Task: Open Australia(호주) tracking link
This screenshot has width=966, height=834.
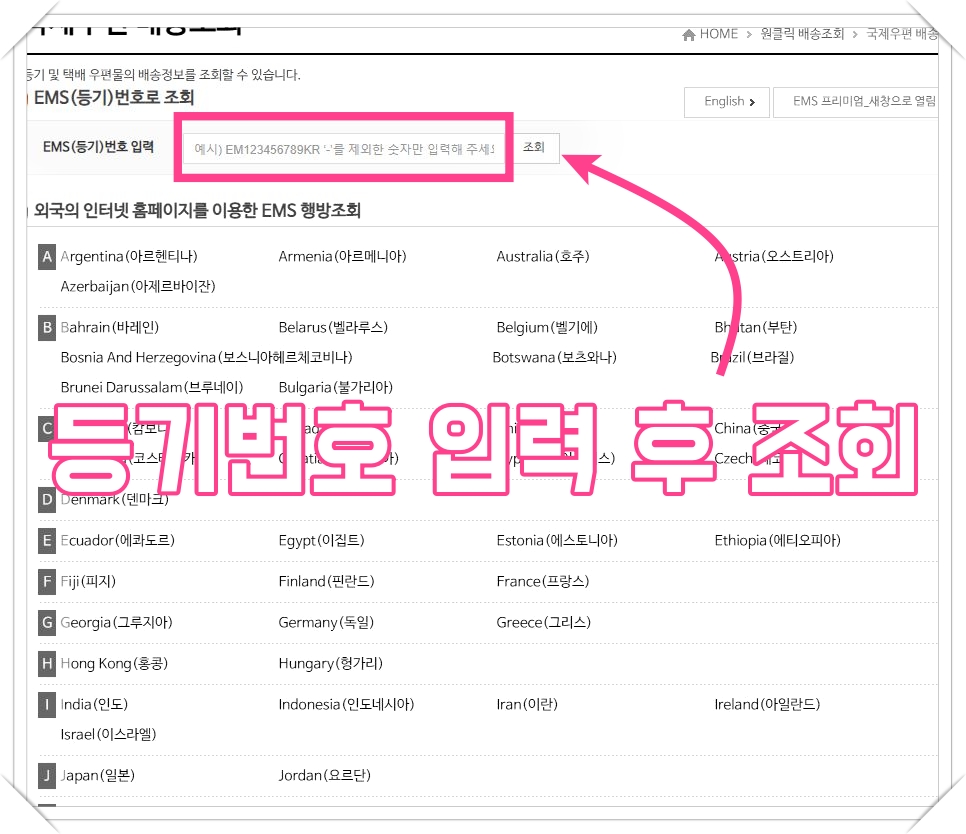Action: click(x=543, y=257)
